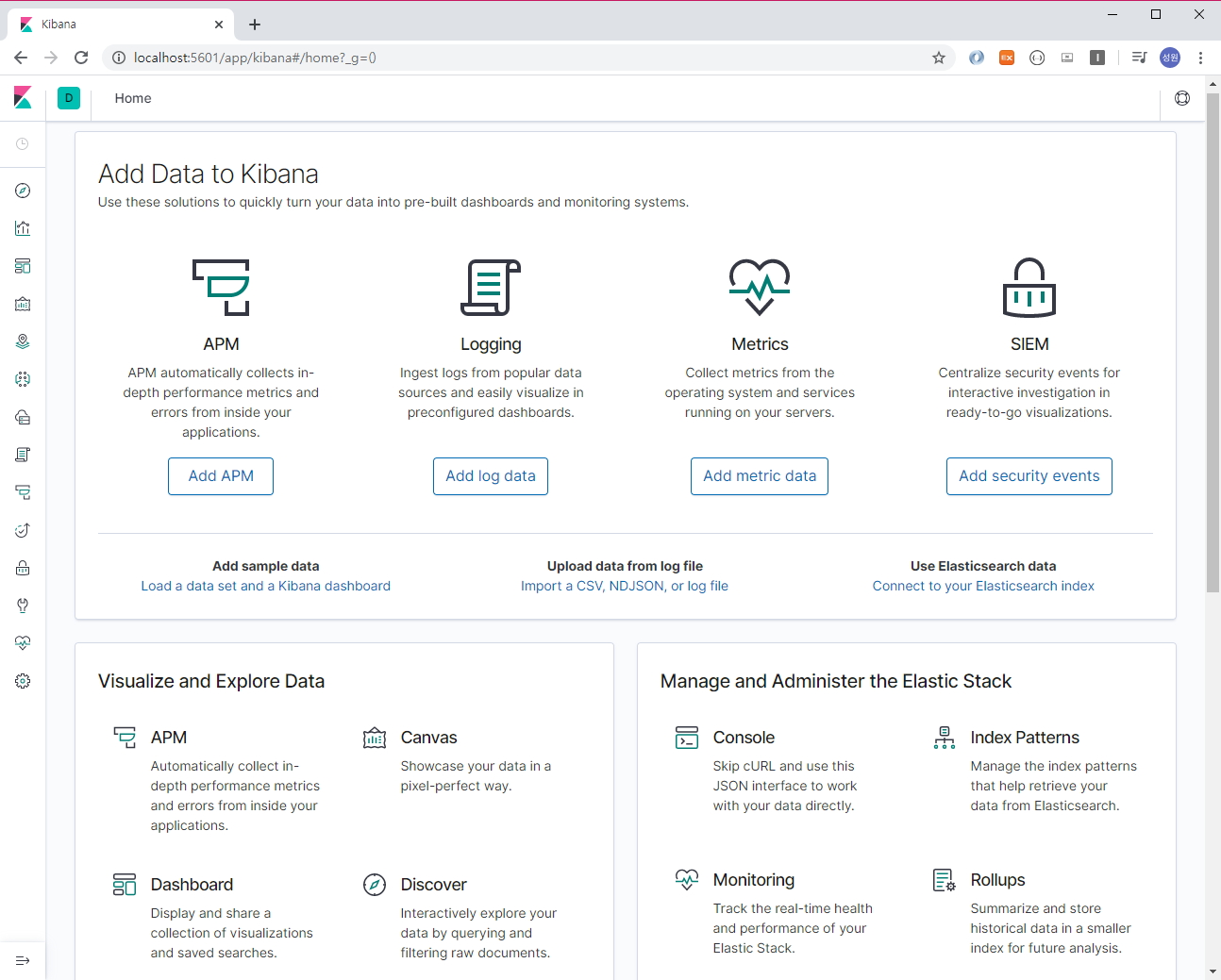Open Canvas icon in sidebar
The width and height of the screenshot is (1221, 980).
(x=23, y=304)
